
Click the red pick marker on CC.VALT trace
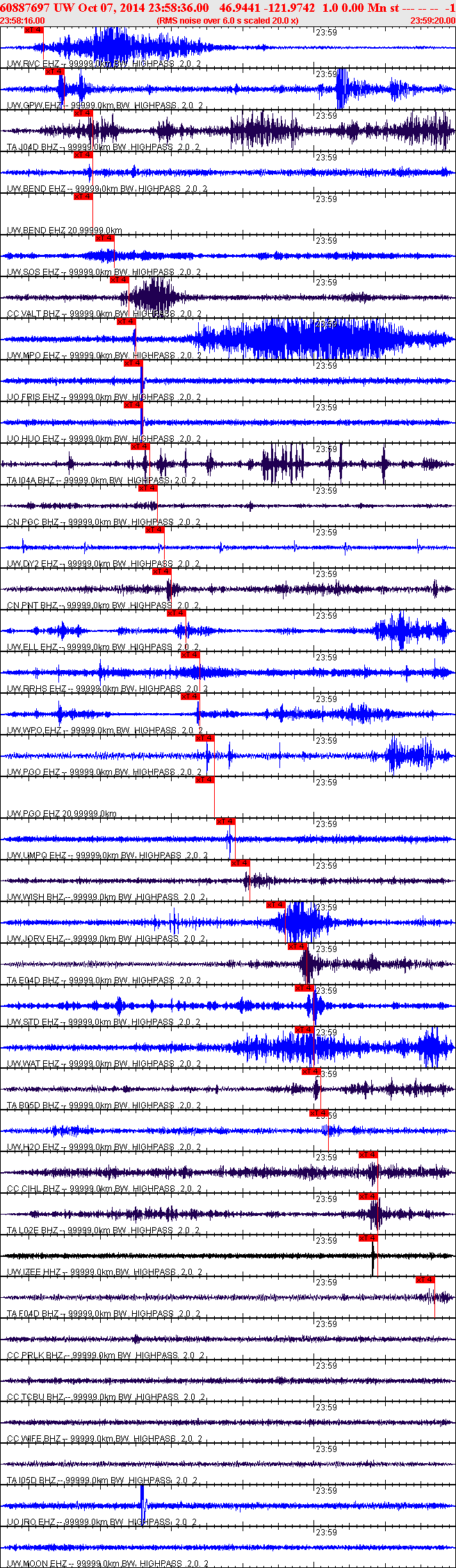coord(120,280)
